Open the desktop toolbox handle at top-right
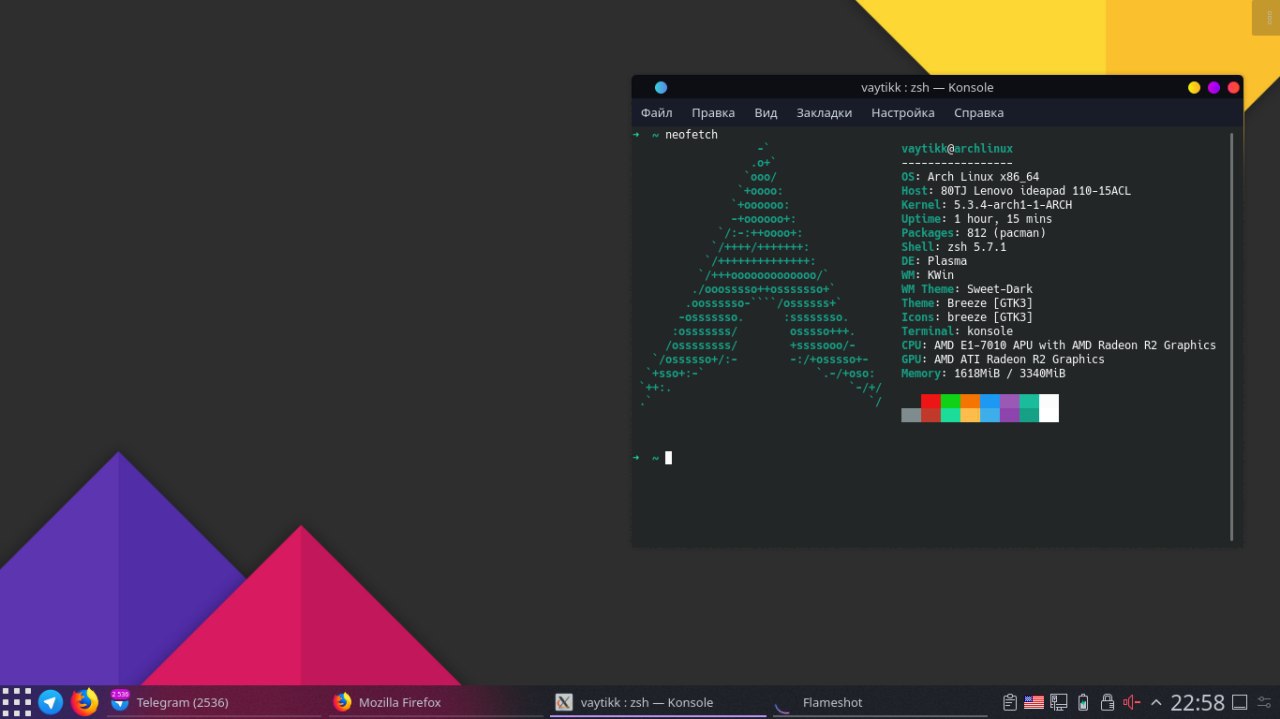This screenshot has width=1280, height=719. pos(1264,18)
